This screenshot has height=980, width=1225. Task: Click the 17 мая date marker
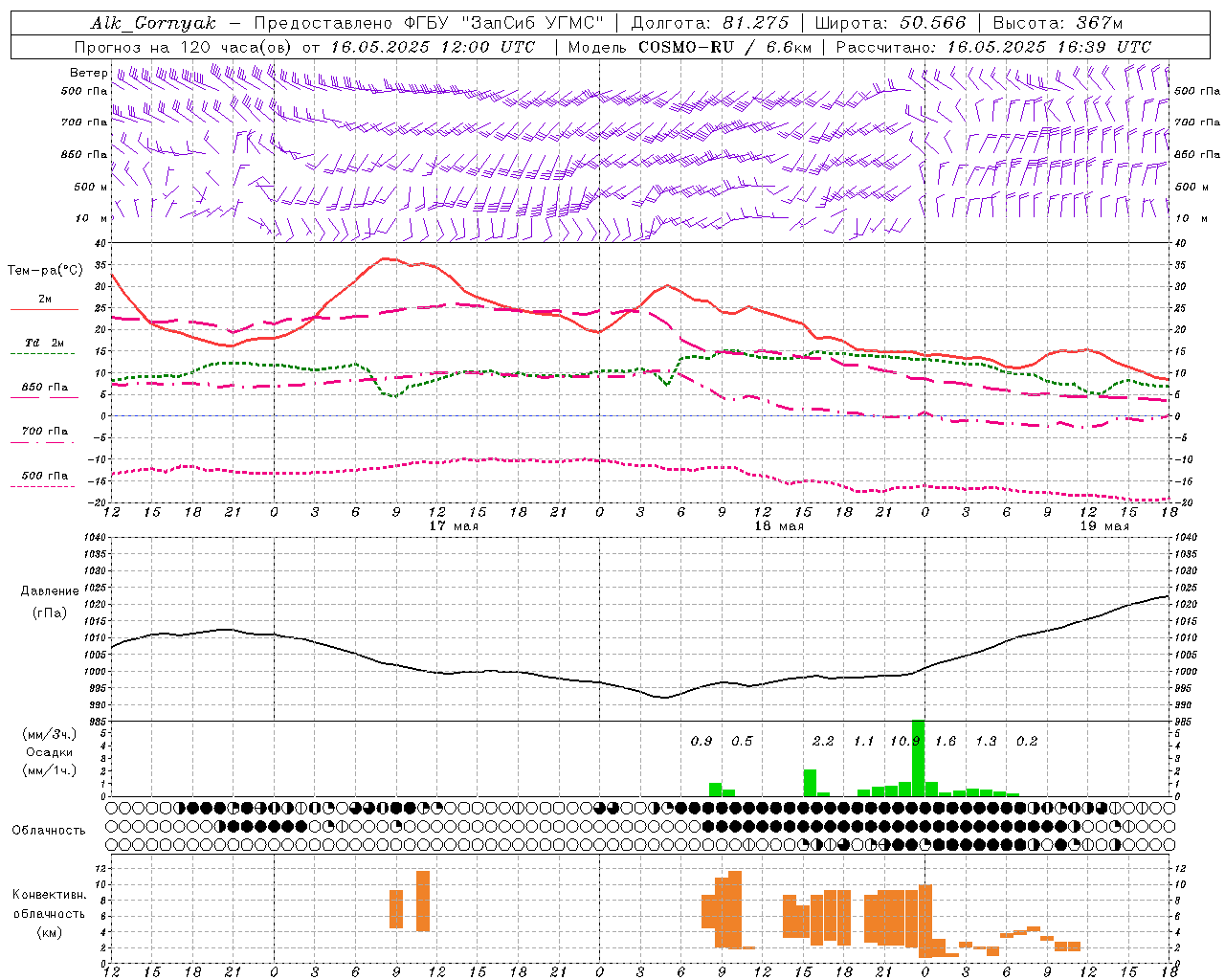tap(454, 526)
